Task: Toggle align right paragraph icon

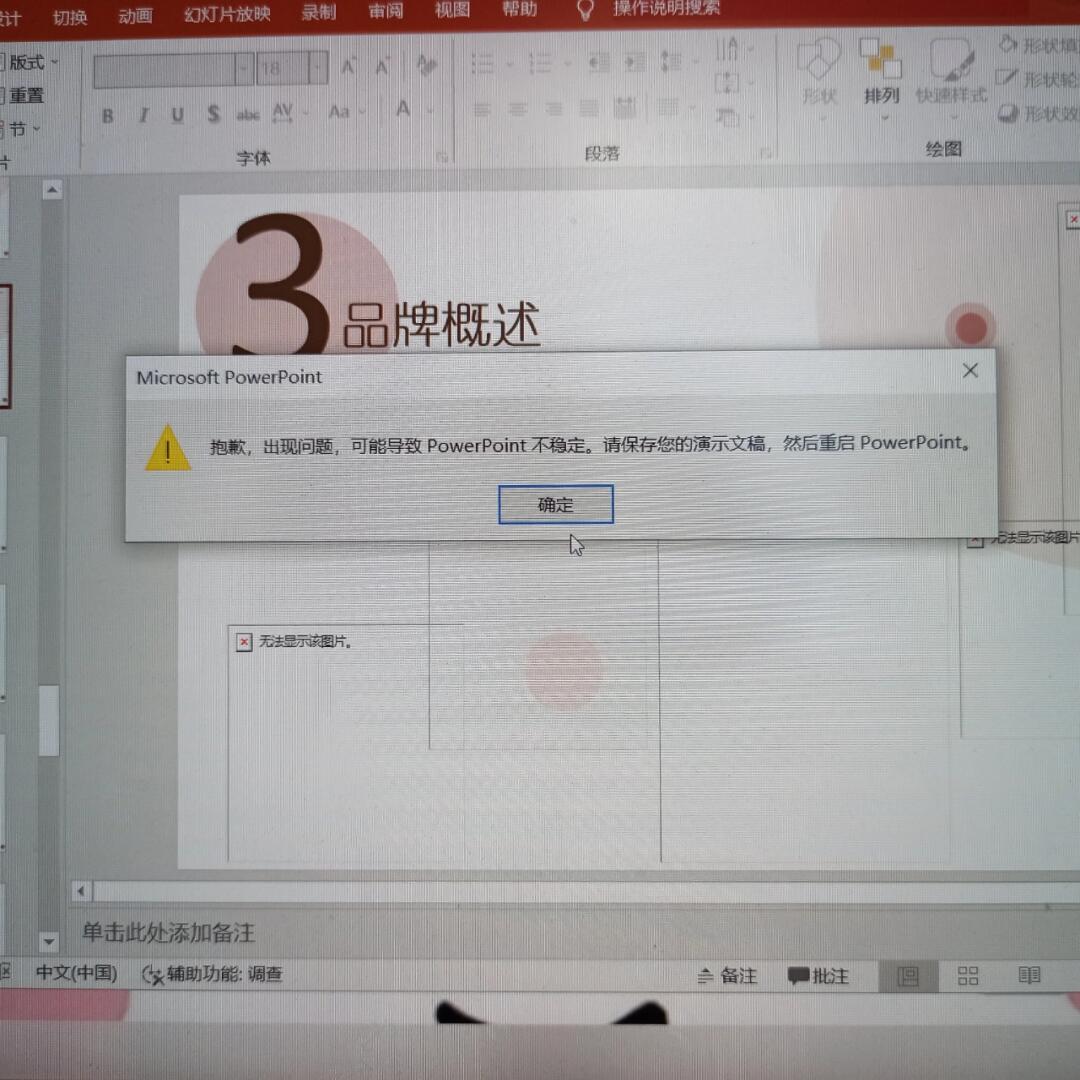Action: coord(553,108)
